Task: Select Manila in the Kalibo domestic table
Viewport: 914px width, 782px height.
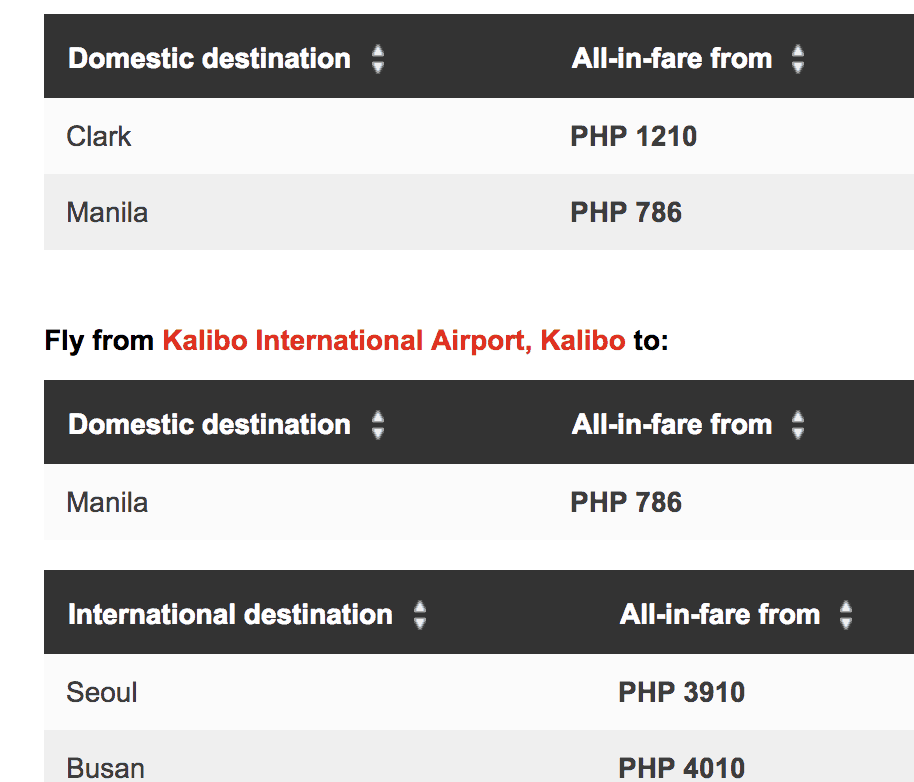Action: pyautogui.click(x=107, y=502)
